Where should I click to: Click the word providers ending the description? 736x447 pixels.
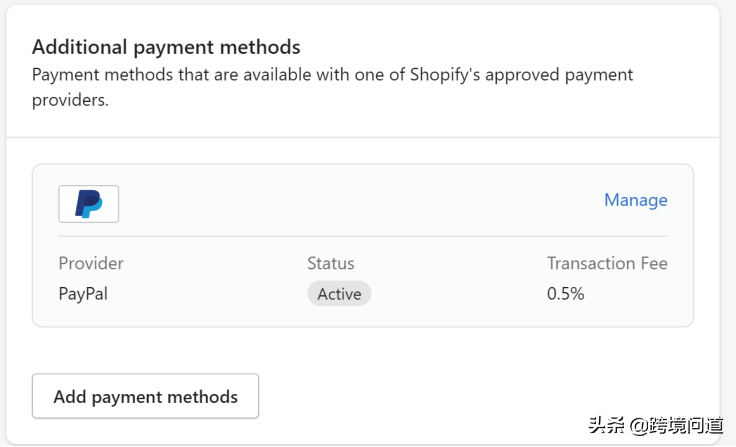(69, 101)
